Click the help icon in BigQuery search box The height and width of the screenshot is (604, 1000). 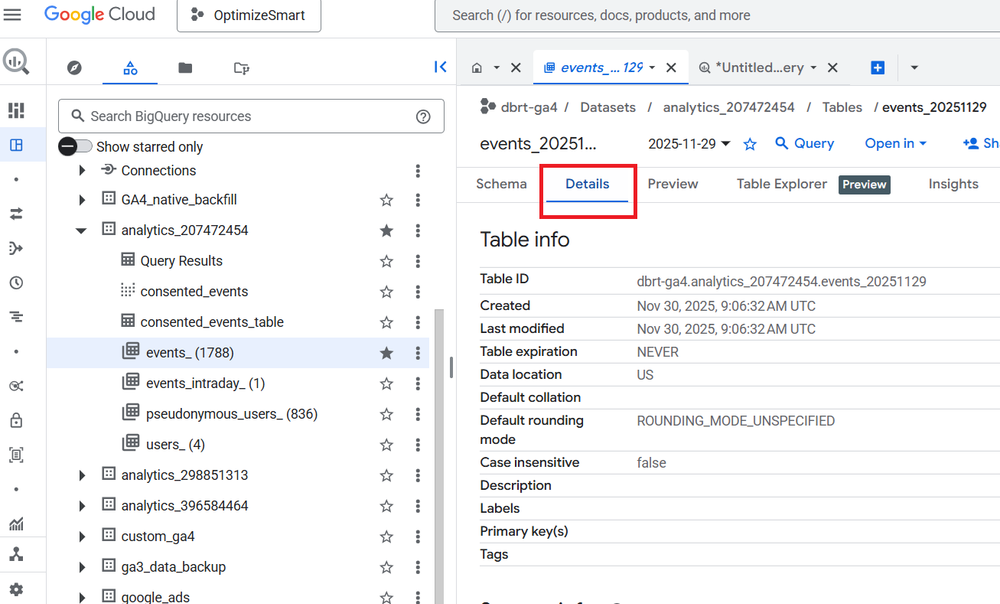point(423,116)
